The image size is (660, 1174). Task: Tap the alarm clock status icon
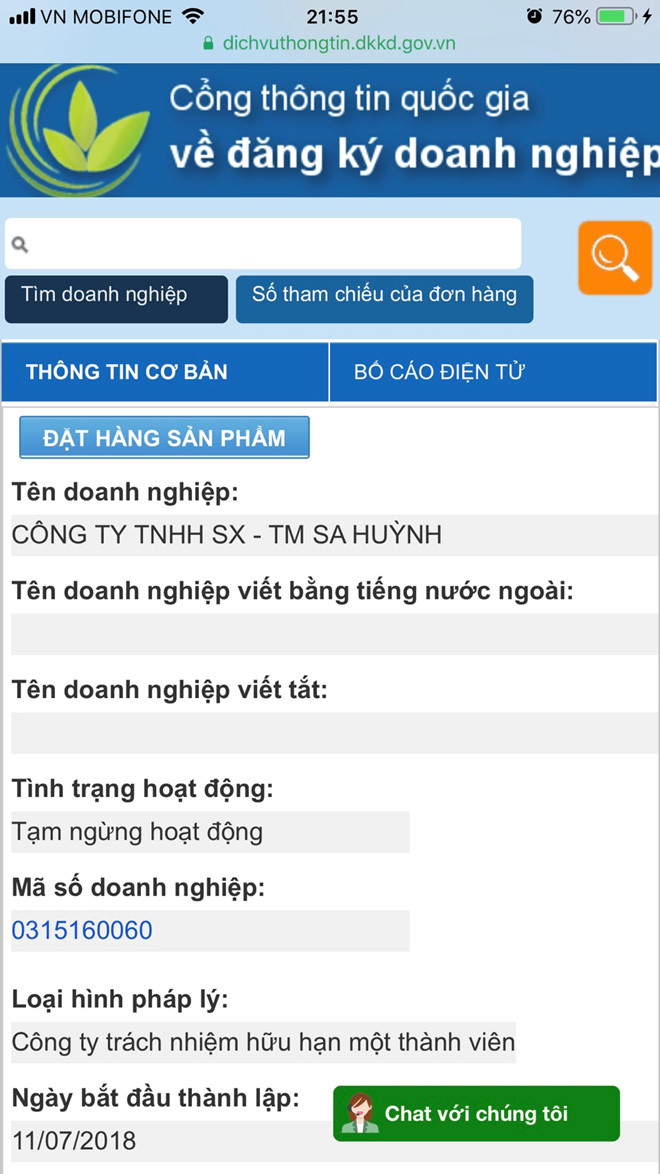(534, 16)
